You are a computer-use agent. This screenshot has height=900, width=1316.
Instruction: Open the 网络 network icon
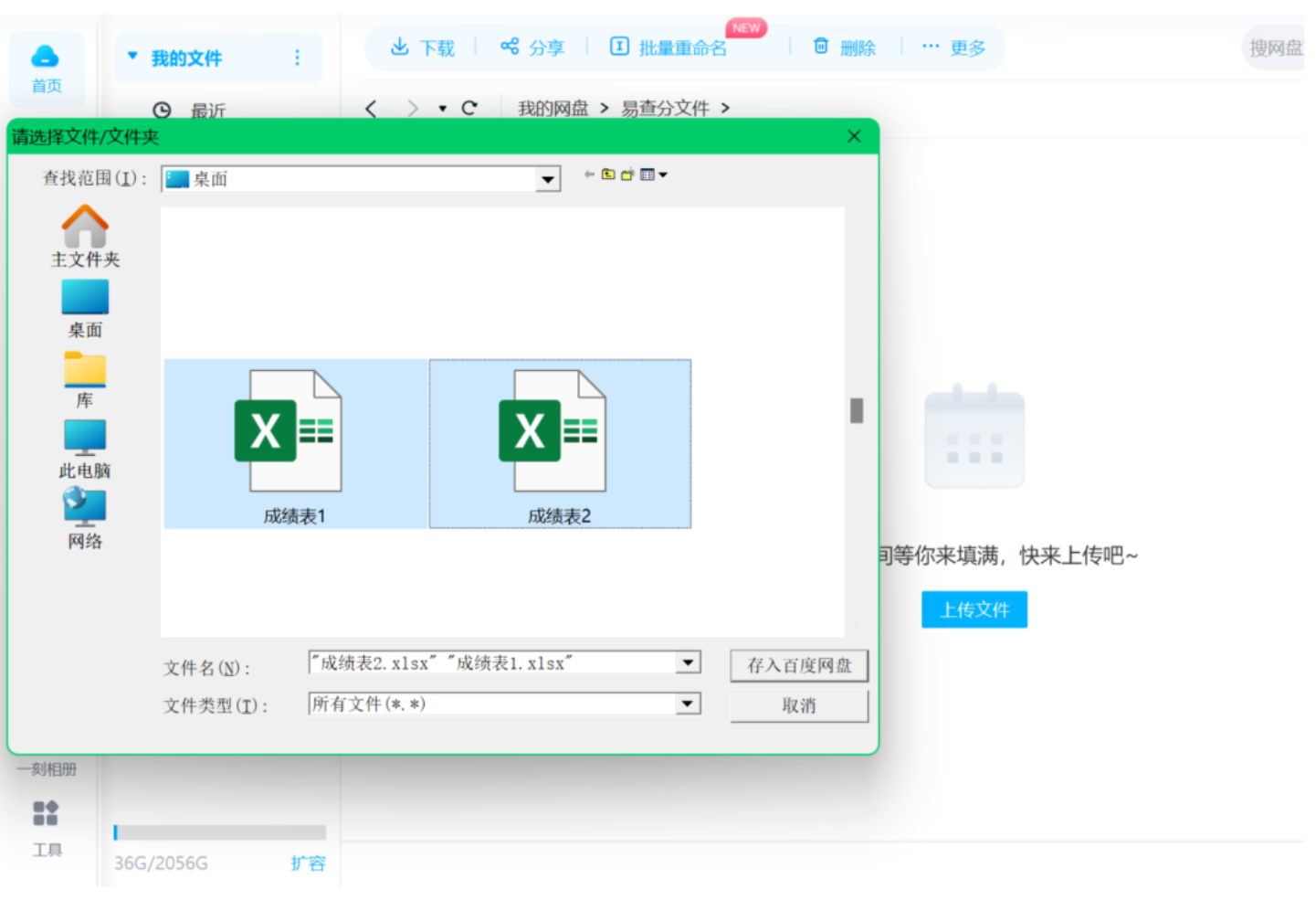coord(85,507)
